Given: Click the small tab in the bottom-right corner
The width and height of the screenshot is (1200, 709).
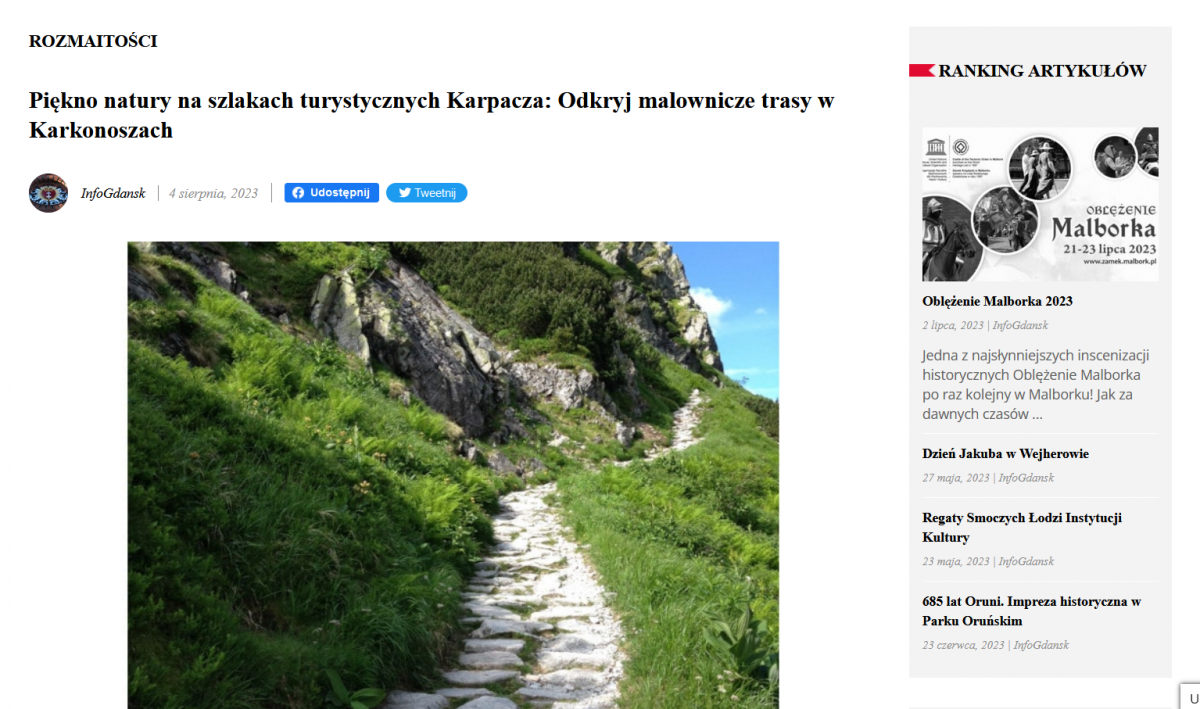Looking at the screenshot, I should 1190,696.
